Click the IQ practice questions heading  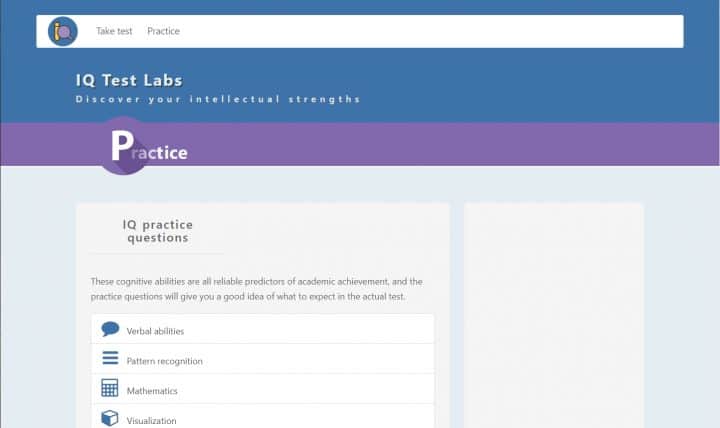(157, 231)
